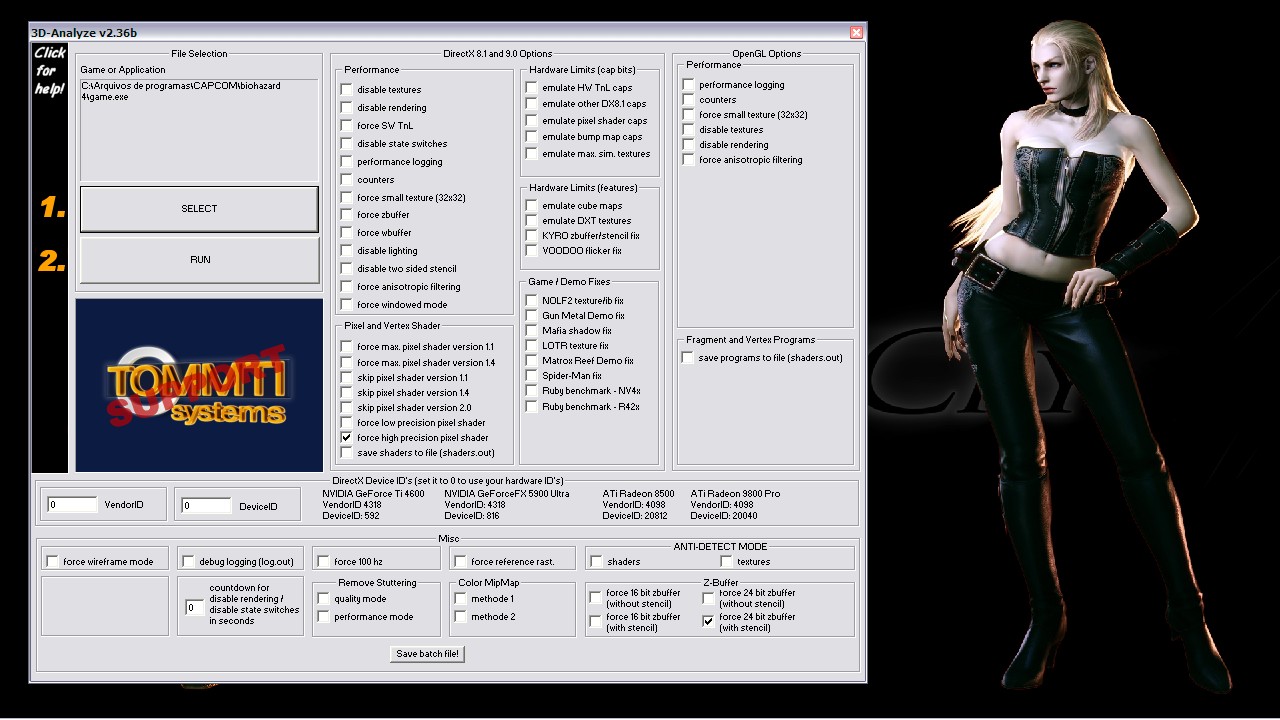Uncheck force 24 bit zbuffer (with stencil)
The image size is (1280, 720).
point(708,622)
